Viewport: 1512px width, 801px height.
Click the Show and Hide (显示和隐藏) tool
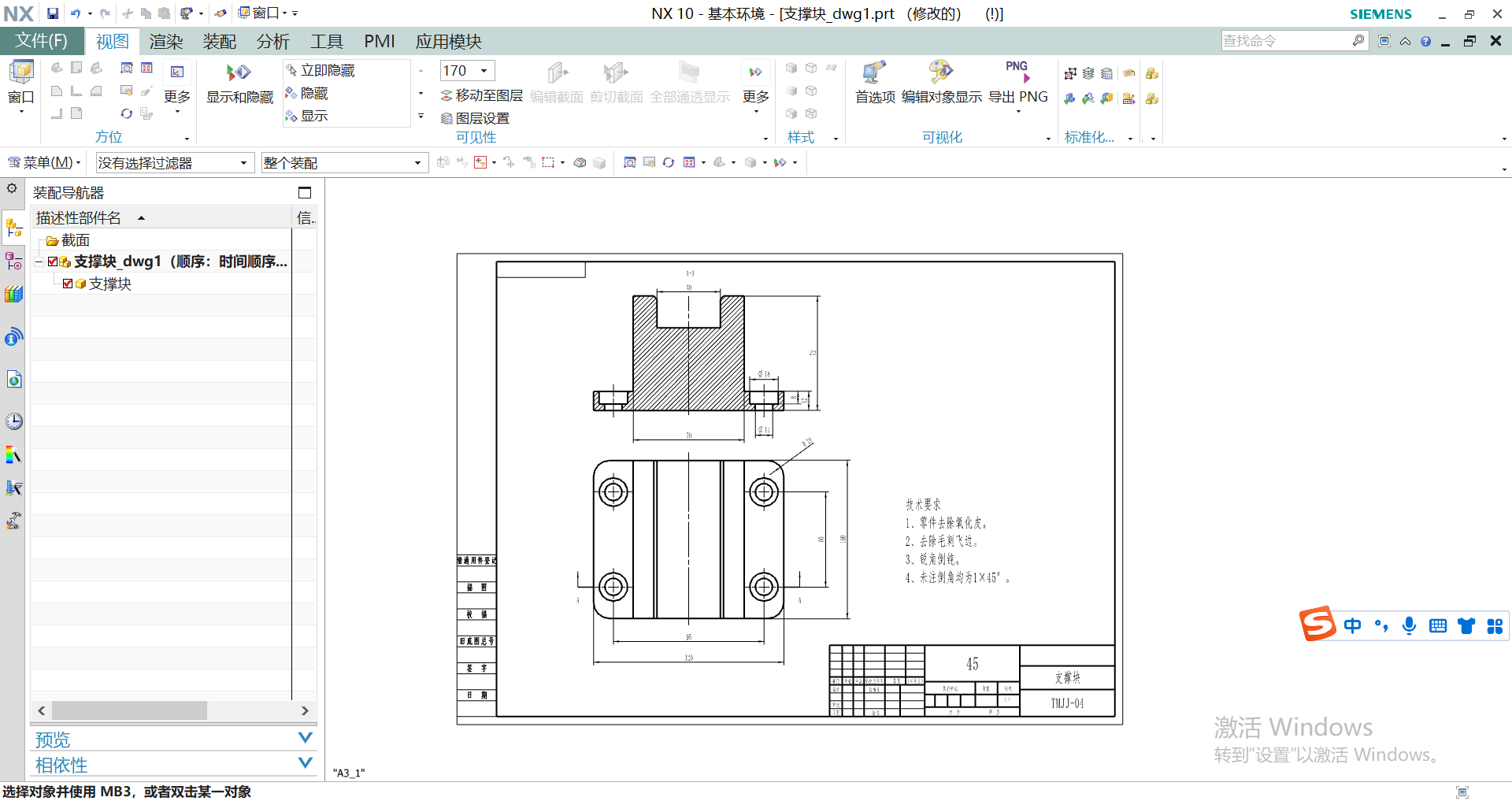239,83
